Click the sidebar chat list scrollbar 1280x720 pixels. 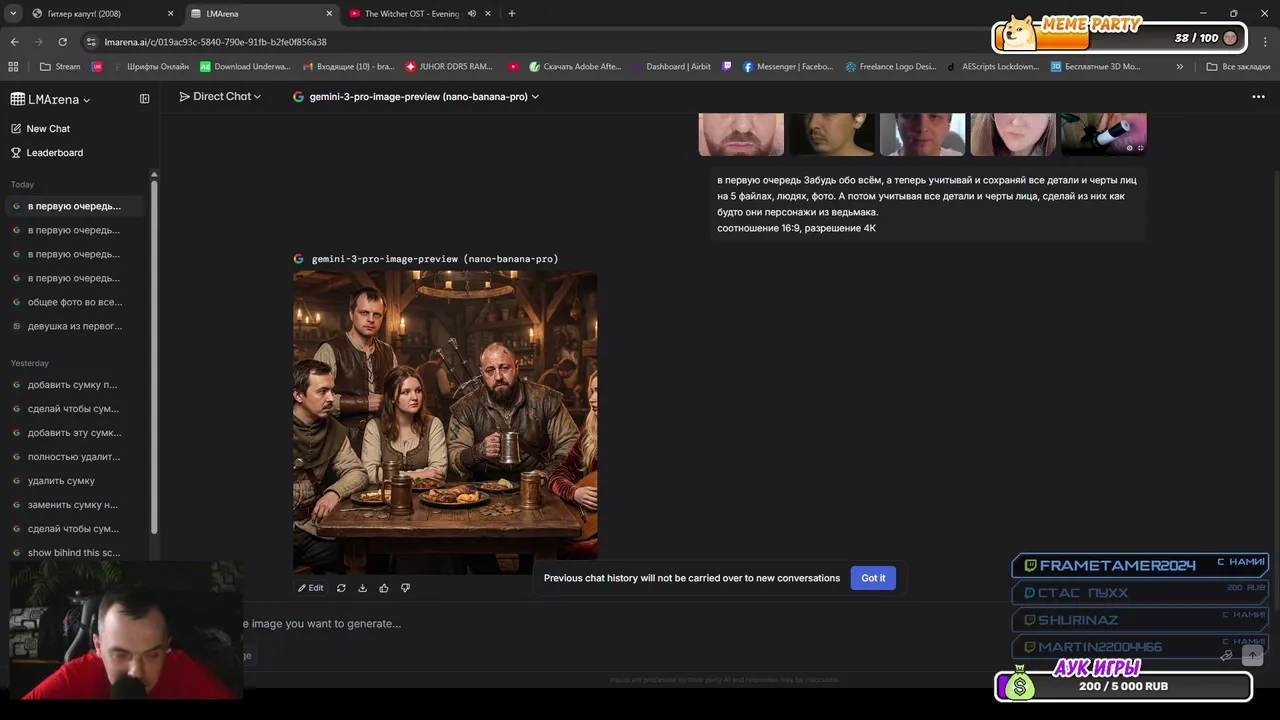[x=154, y=355]
